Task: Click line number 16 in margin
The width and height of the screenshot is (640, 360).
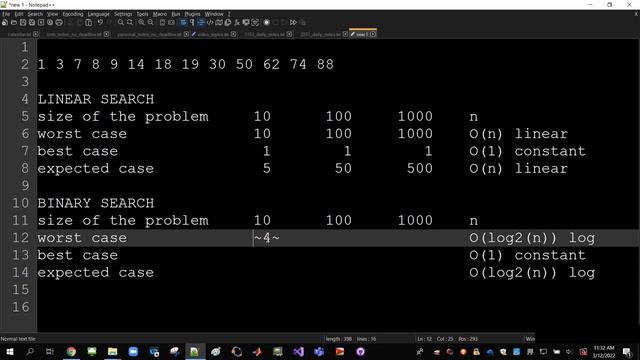Action: 20,307
